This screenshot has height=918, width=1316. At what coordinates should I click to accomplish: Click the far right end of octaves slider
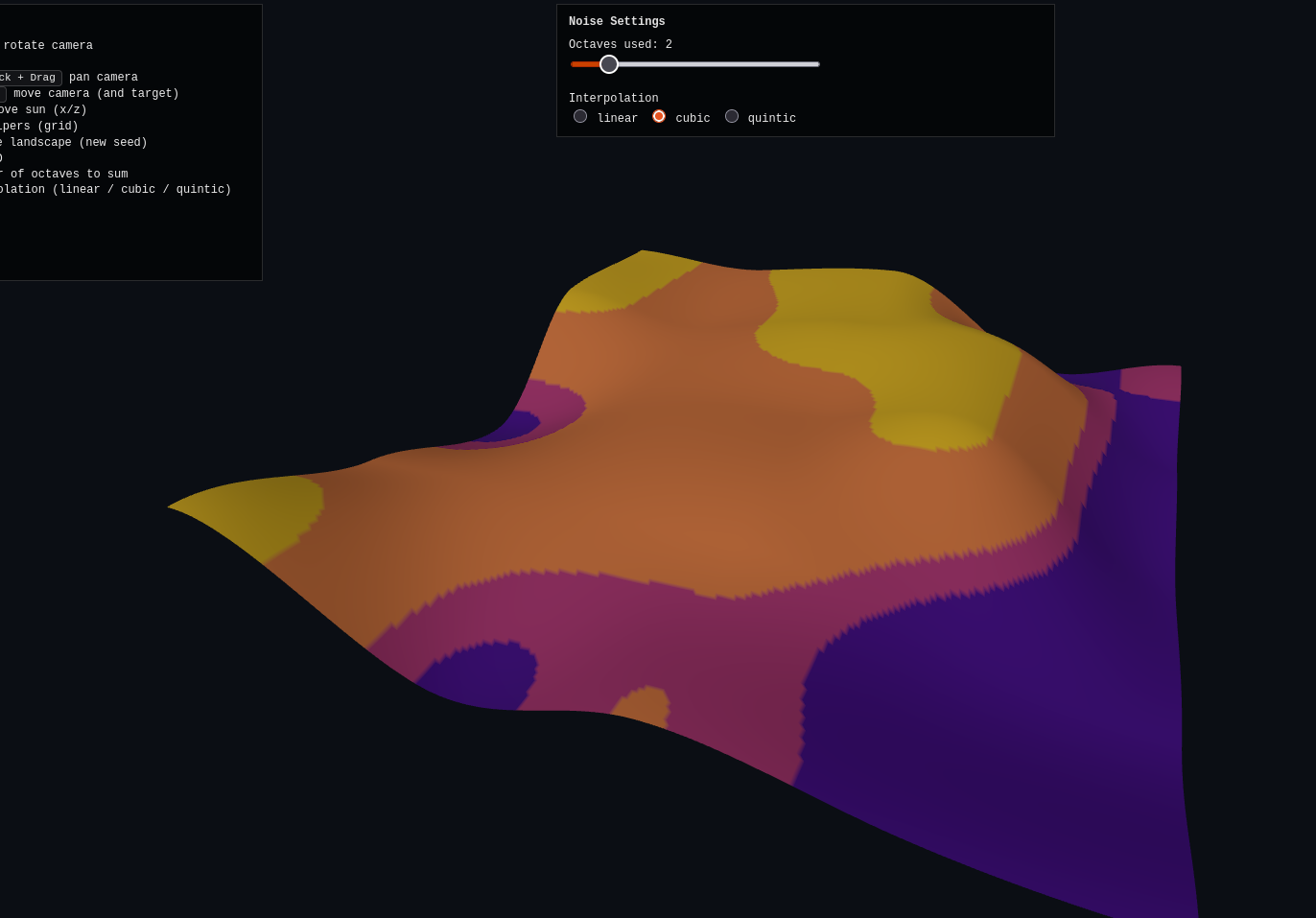816,64
